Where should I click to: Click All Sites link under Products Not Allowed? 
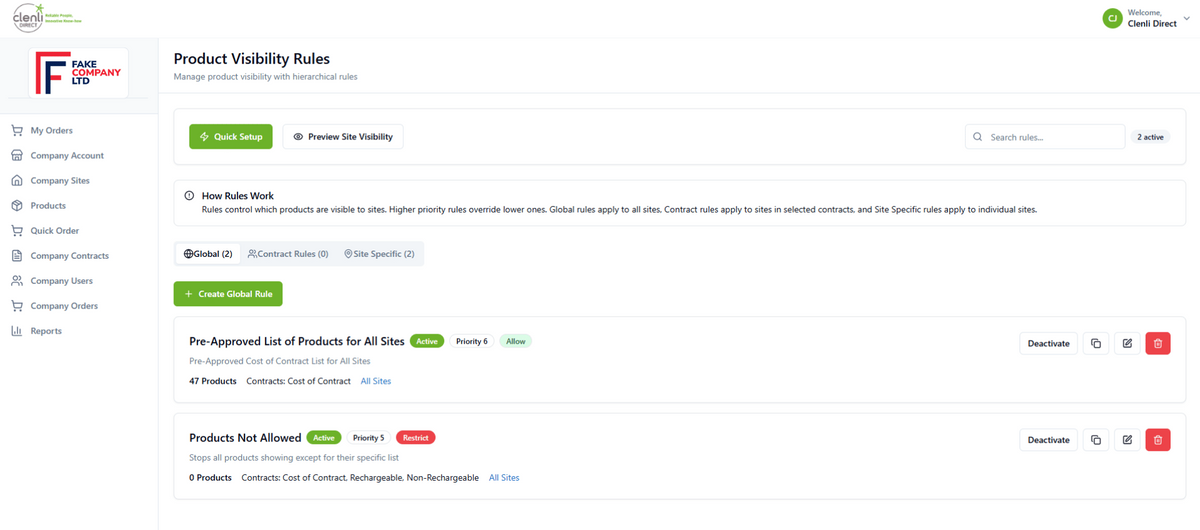504,478
